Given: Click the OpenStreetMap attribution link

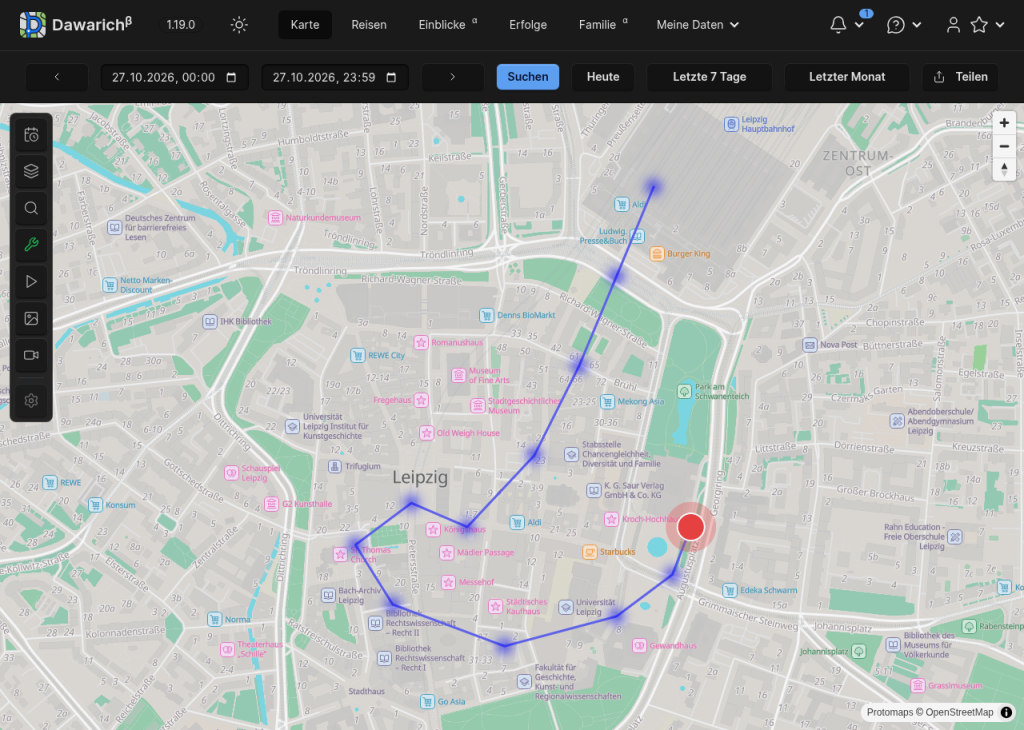Looking at the screenshot, I should coord(959,712).
